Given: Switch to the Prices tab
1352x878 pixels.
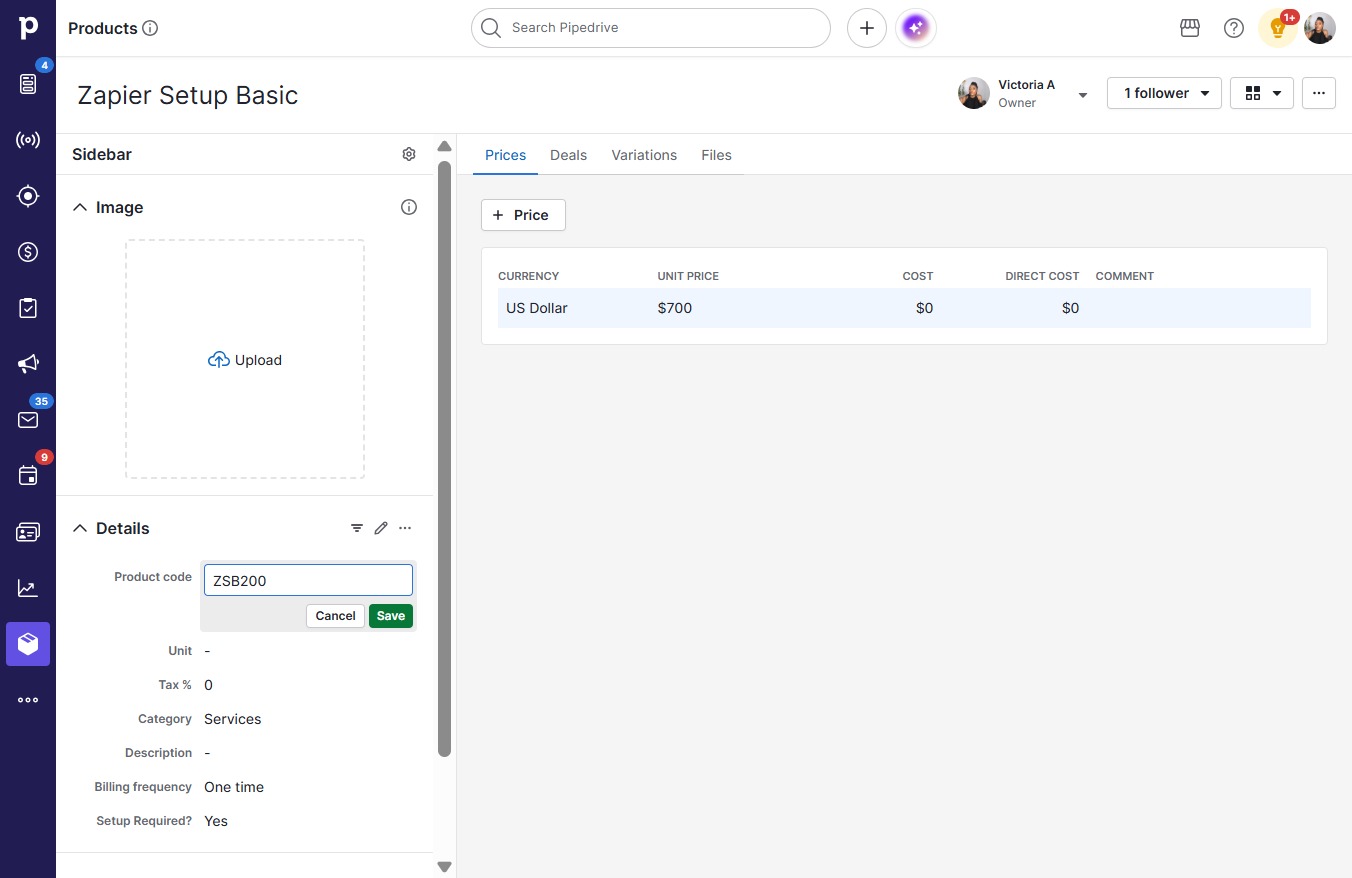Looking at the screenshot, I should [x=506, y=155].
